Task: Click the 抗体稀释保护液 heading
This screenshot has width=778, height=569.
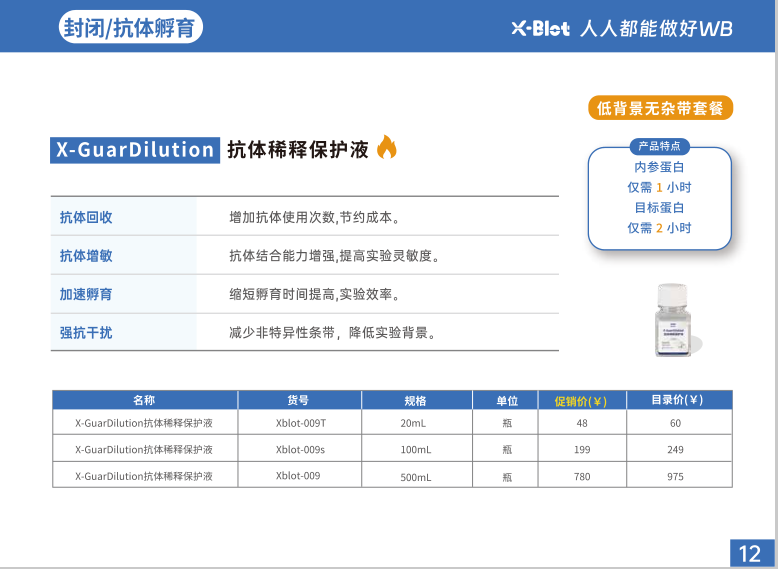Action: [298, 149]
